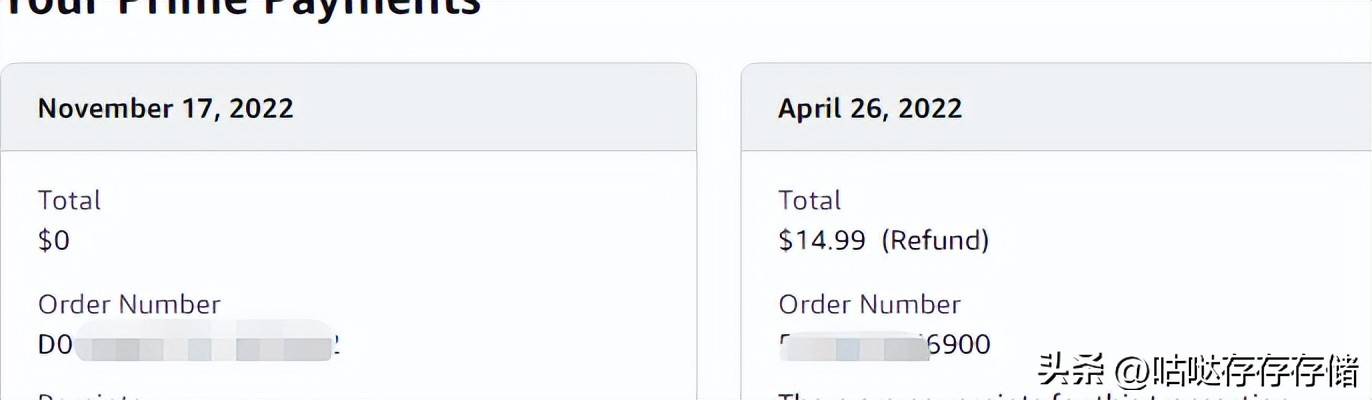The width and height of the screenshot is (1372, 400).
Task: Click the order number digits 6900
Action: [960, 345]
